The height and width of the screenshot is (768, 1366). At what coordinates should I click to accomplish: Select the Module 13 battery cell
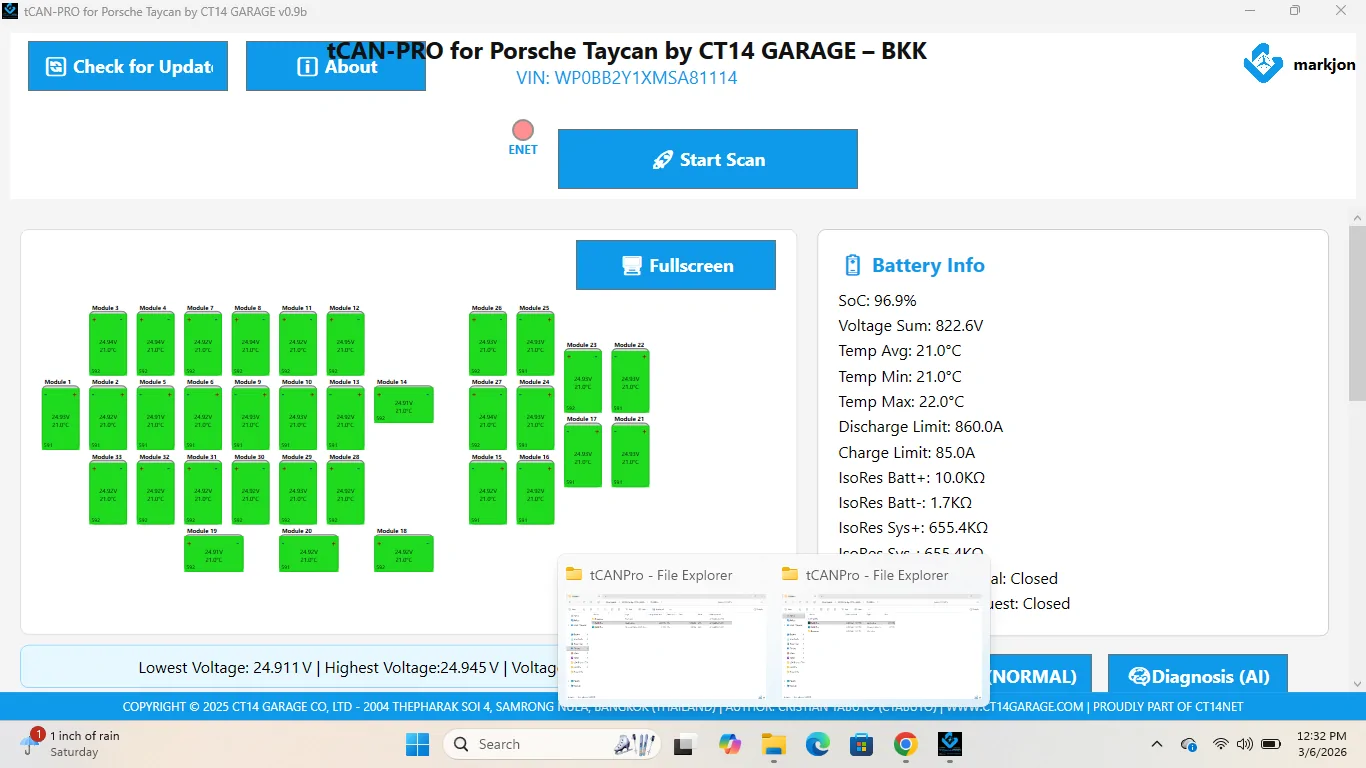pyautogui.click(x=345, y=418)
